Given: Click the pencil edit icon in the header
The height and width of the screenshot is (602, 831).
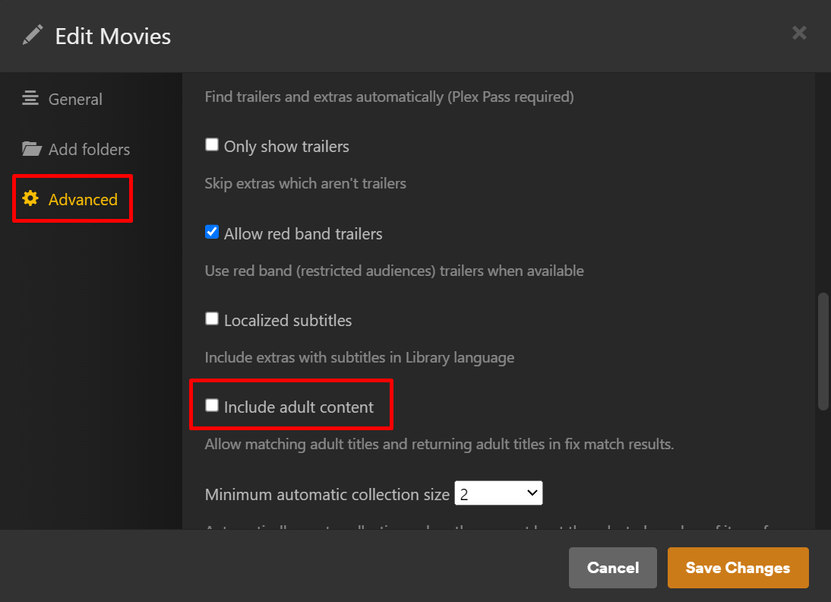Looking at the screenshot, I should pos(33,35).
